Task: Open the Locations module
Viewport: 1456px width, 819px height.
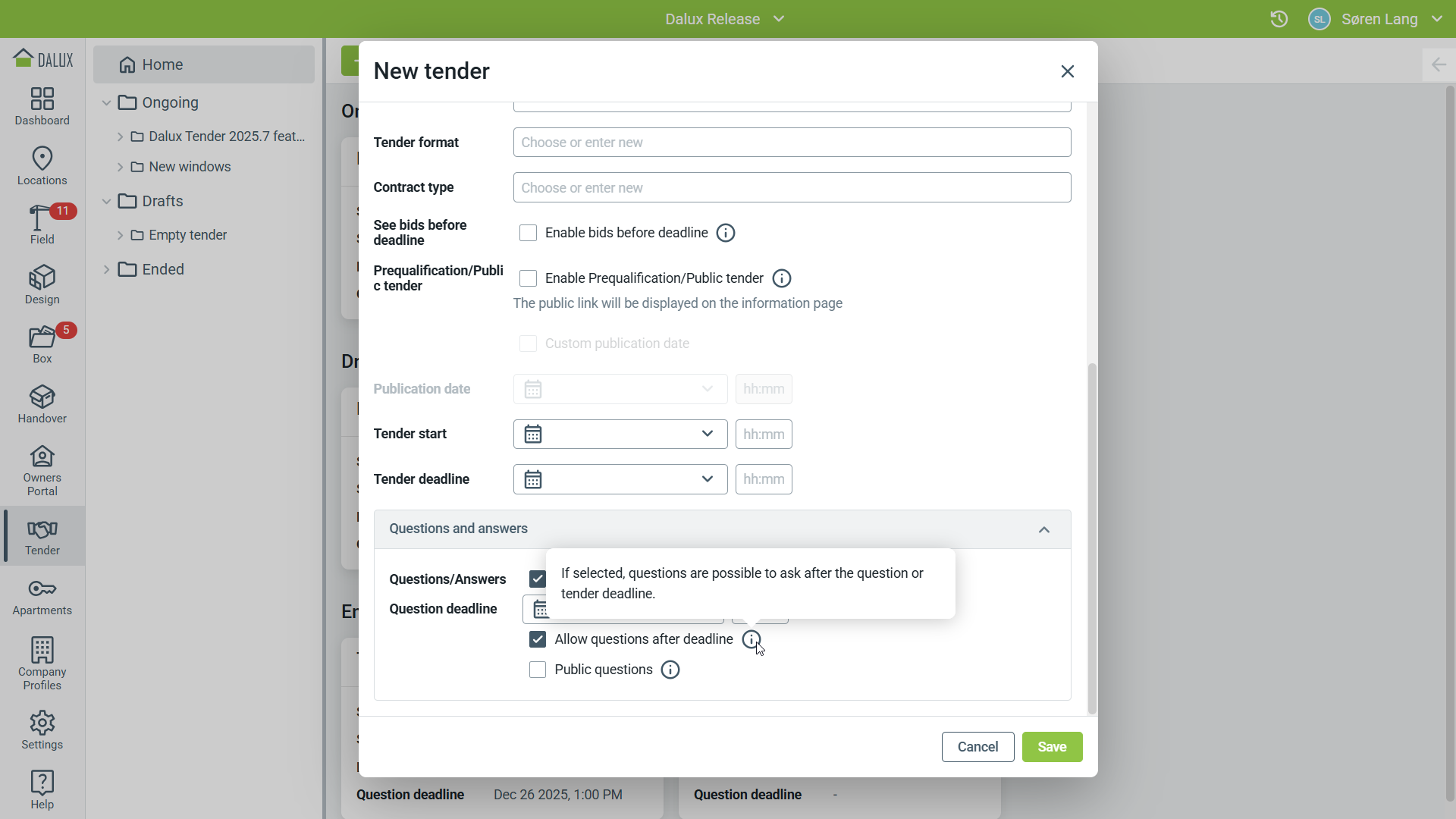Action: pos(42,166)
